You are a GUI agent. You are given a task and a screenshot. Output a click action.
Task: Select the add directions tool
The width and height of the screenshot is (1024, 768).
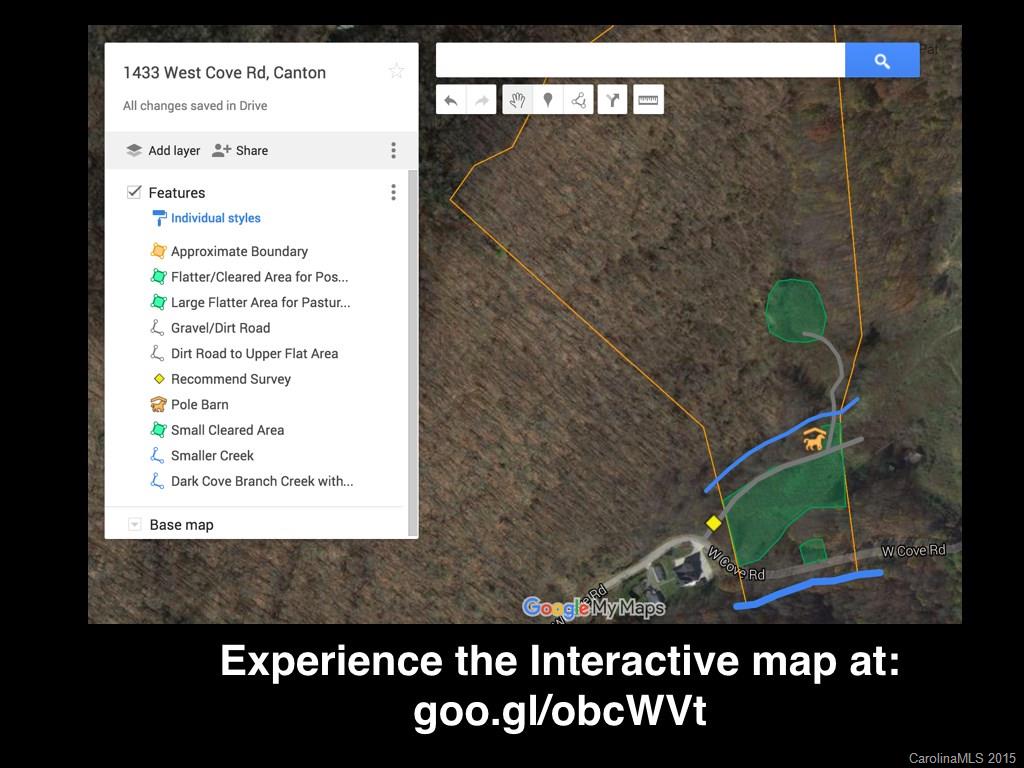[x=613, y=100]
